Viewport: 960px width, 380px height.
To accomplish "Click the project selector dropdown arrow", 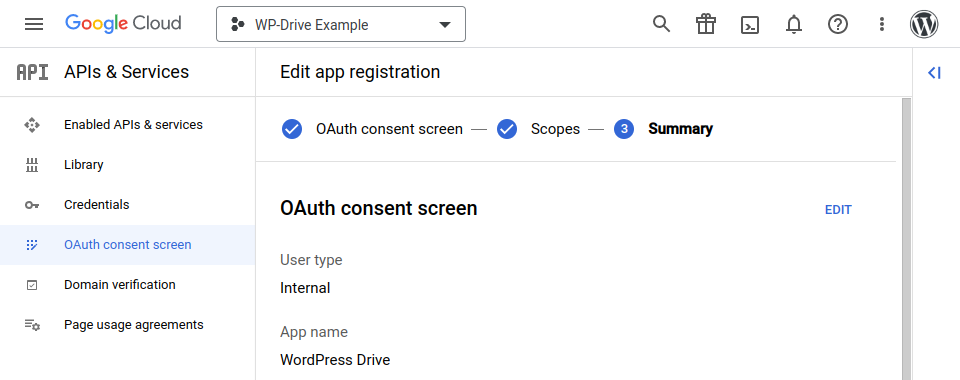I will point(445,25).
